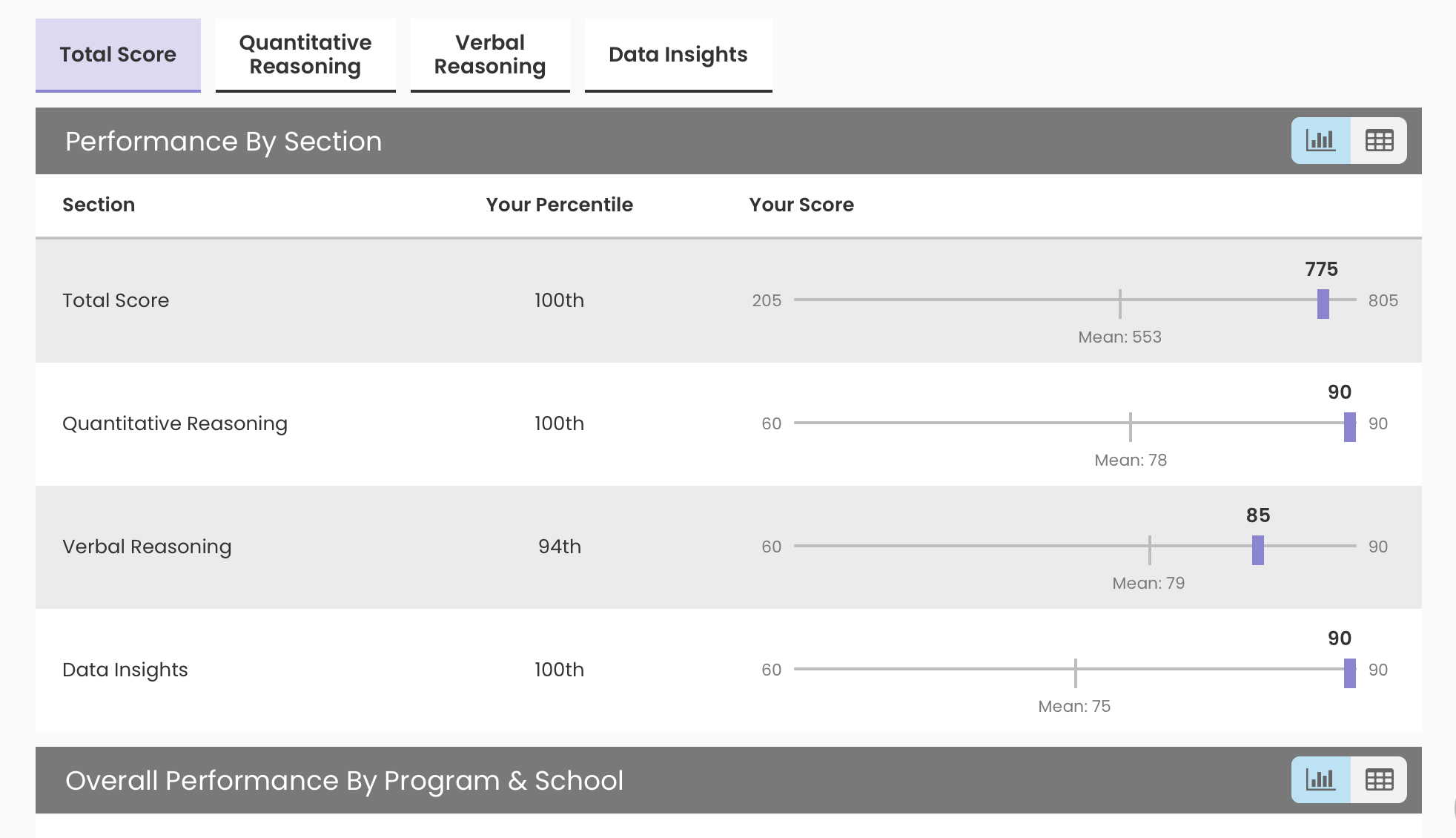The height and width of the screenshot is (838, 1456).
Task: Click the Total Score mean tick at 553
Action: pos(1119,303)
